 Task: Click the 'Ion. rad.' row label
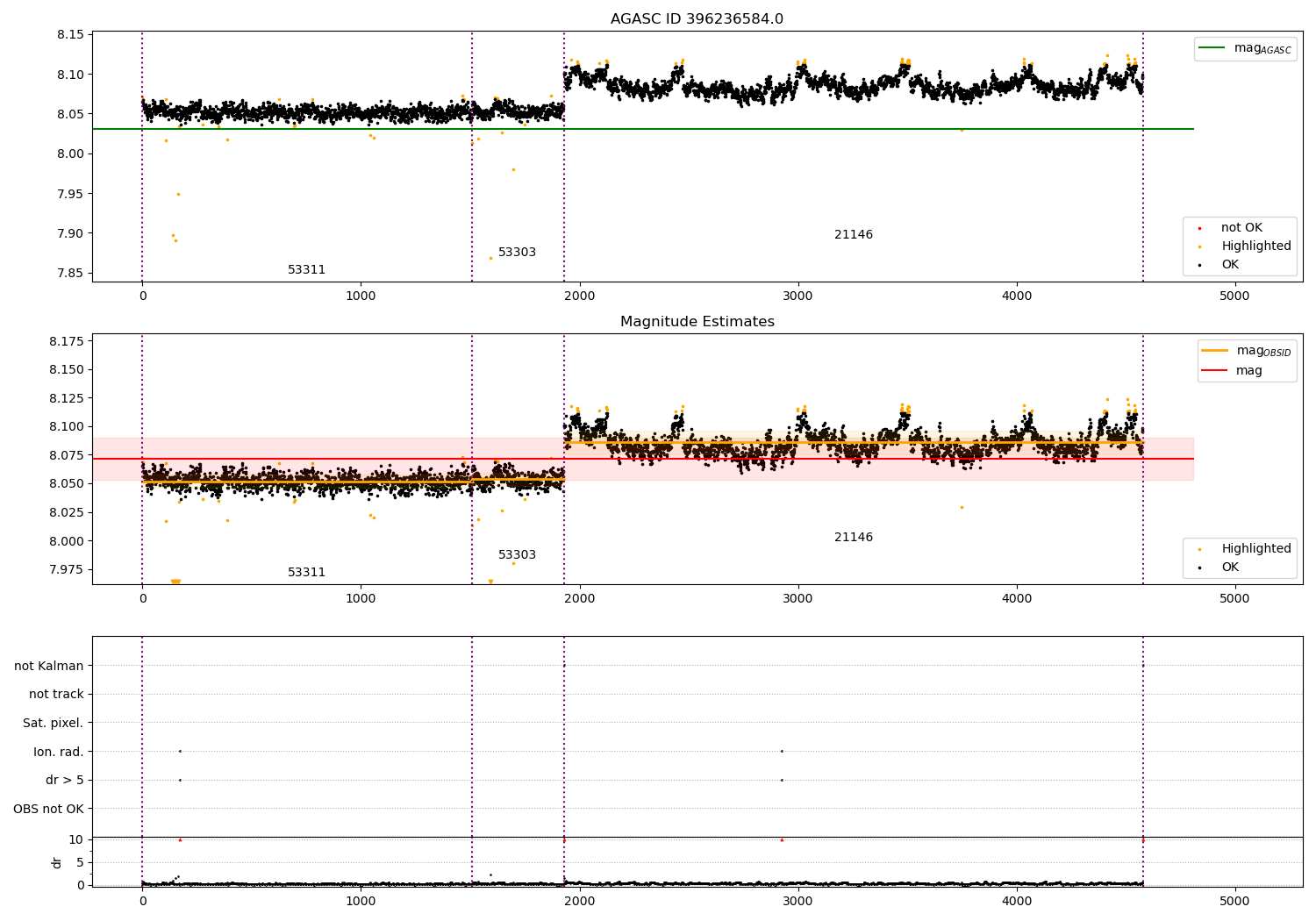pos(59,753)
